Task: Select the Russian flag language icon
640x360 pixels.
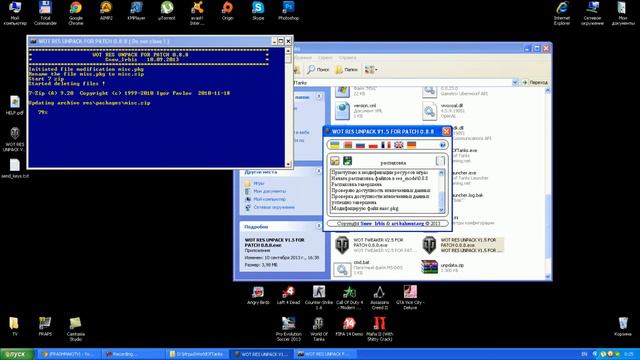Action: click(360, 145)
